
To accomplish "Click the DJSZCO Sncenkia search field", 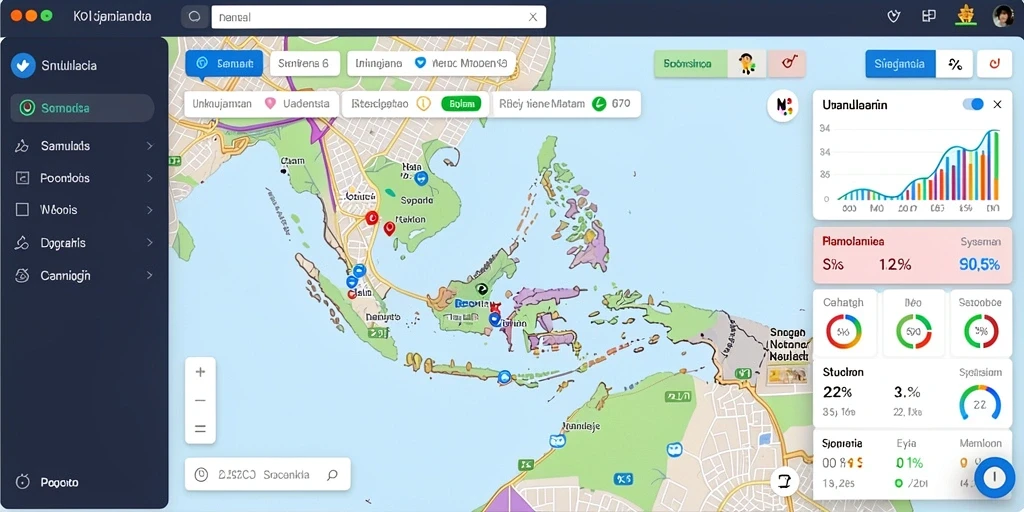I will [268, 475].
